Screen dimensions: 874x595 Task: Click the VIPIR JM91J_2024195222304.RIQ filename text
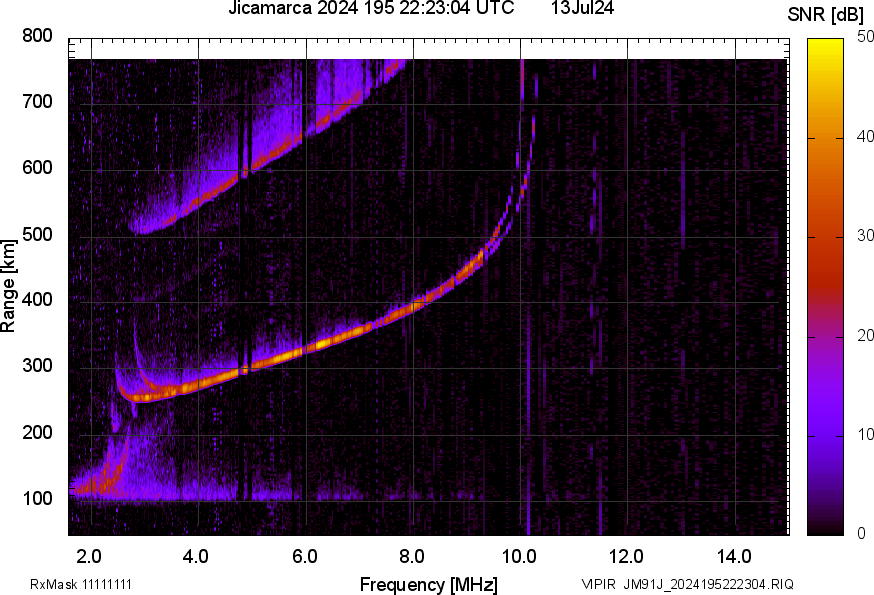point(687,584)
